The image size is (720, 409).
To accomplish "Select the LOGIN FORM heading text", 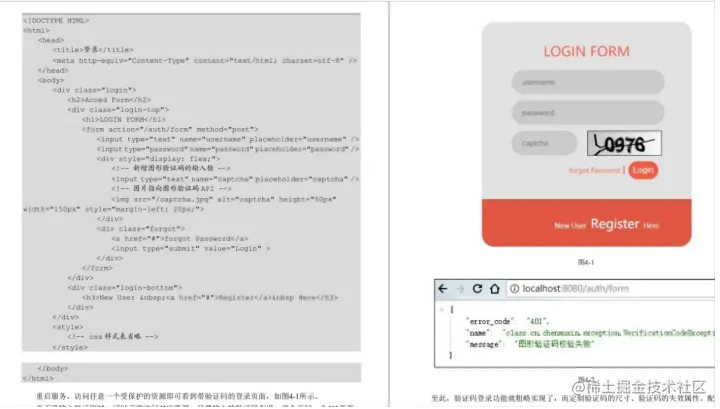I will click(586, 51).
